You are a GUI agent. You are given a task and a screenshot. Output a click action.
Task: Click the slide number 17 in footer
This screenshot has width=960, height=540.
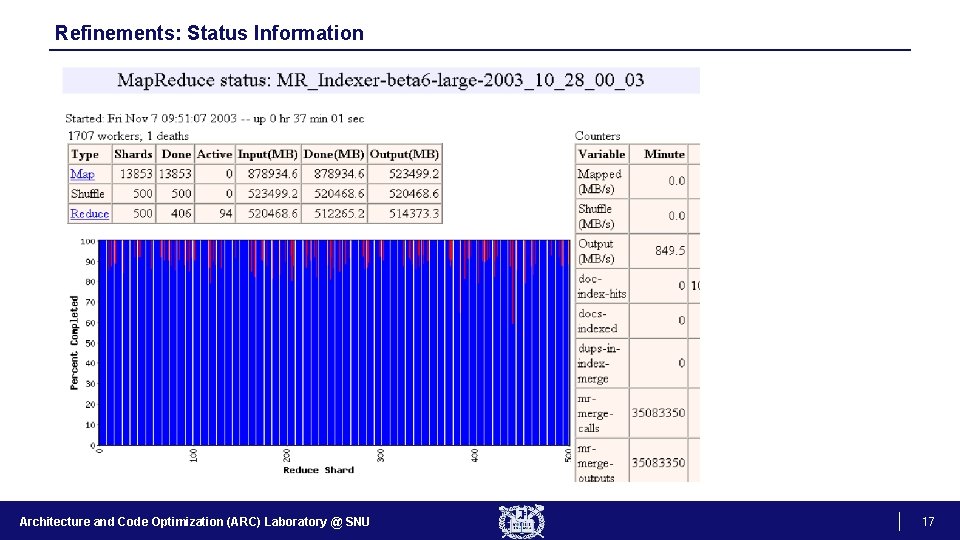coord(928,522)
